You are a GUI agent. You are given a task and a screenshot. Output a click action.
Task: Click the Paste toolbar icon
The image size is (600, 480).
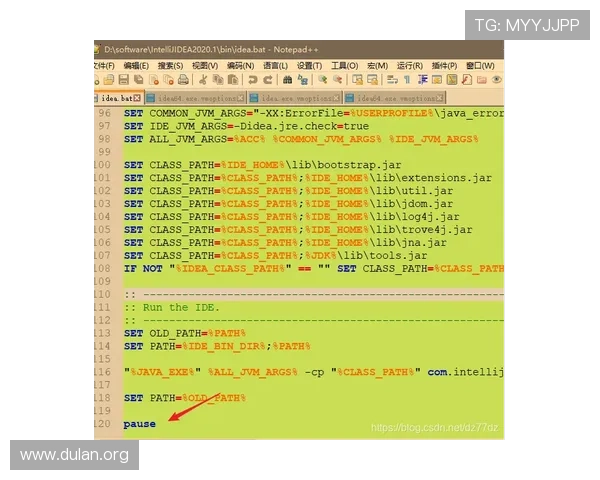233,80
